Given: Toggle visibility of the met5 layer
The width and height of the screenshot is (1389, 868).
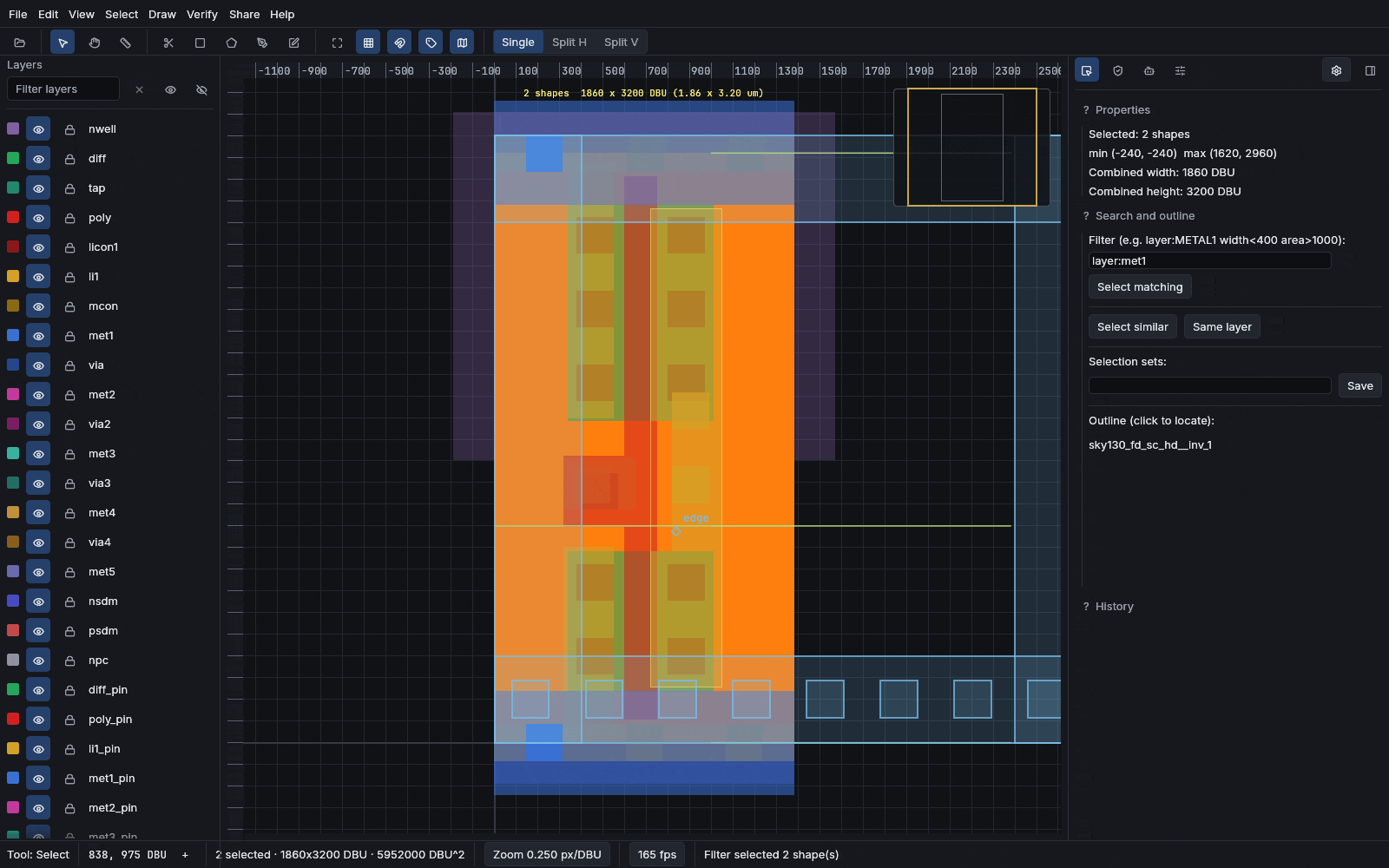Looking at the screenshot, I should 38,572.
